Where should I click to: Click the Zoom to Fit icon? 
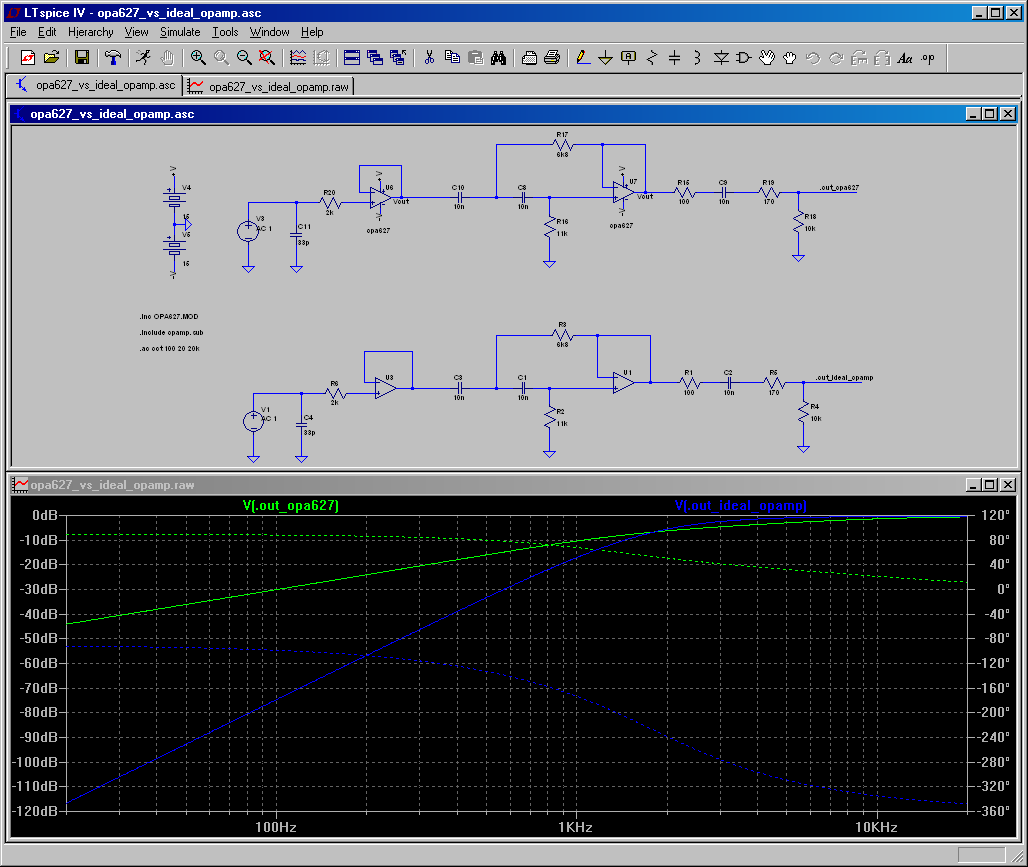[x=267, y=58]
